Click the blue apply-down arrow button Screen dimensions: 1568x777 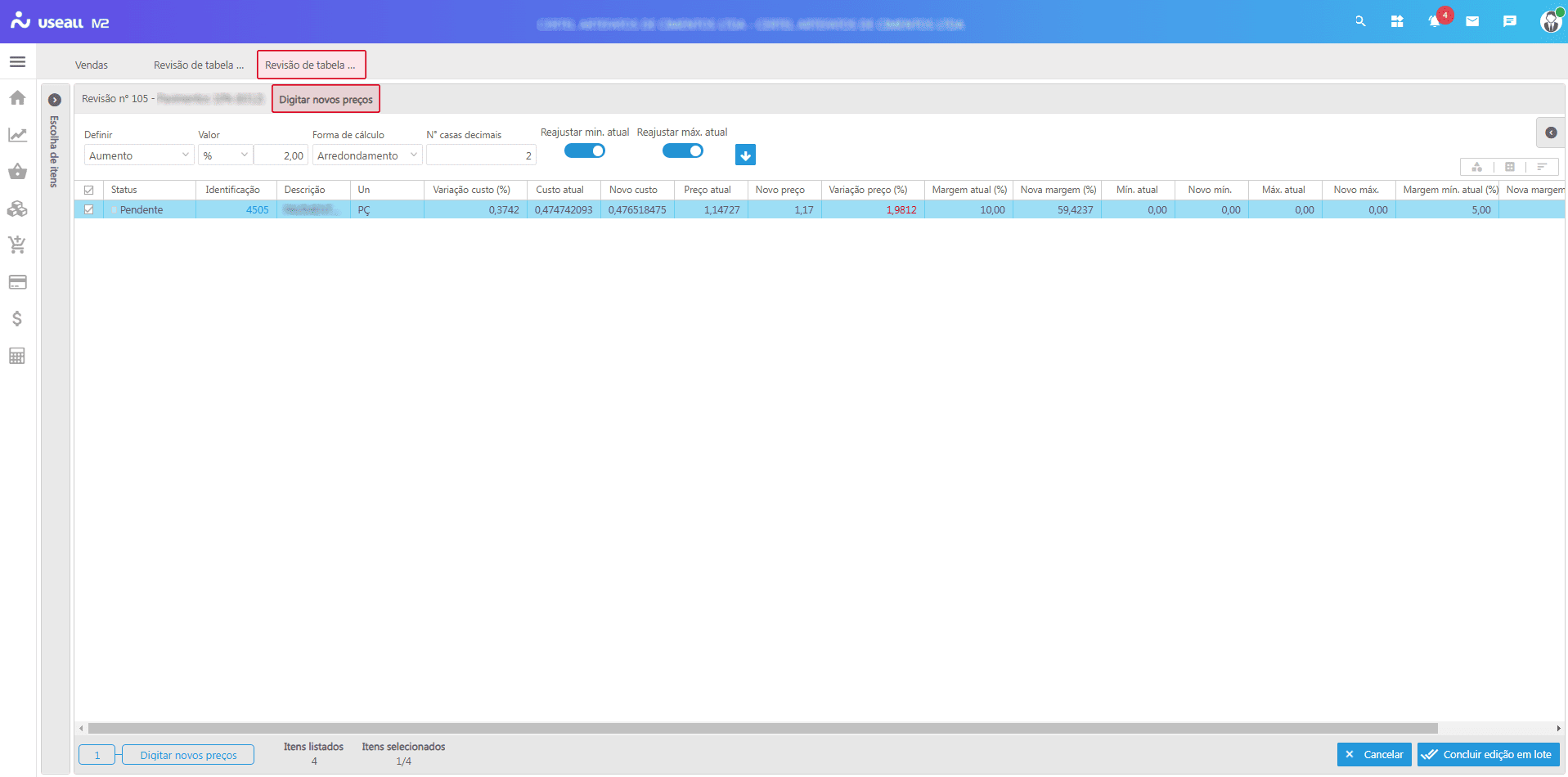745,155
